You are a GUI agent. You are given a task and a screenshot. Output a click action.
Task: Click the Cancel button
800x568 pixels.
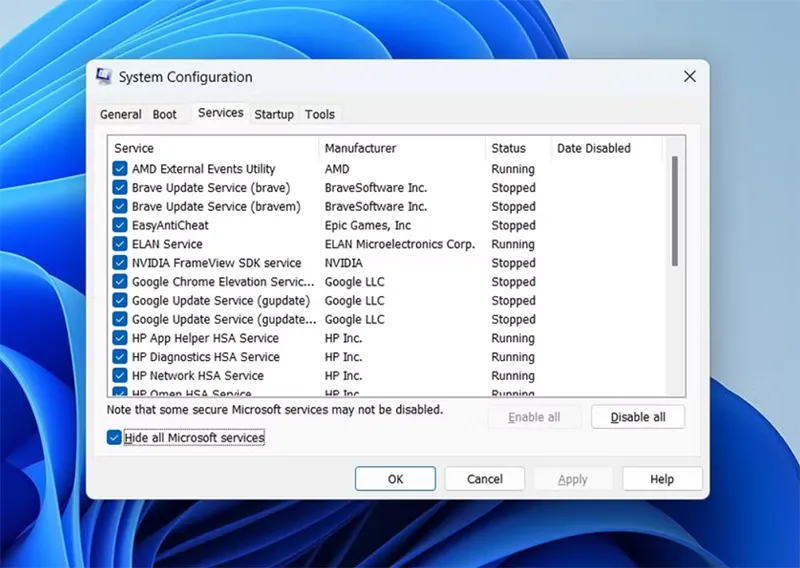click(484, 479)
